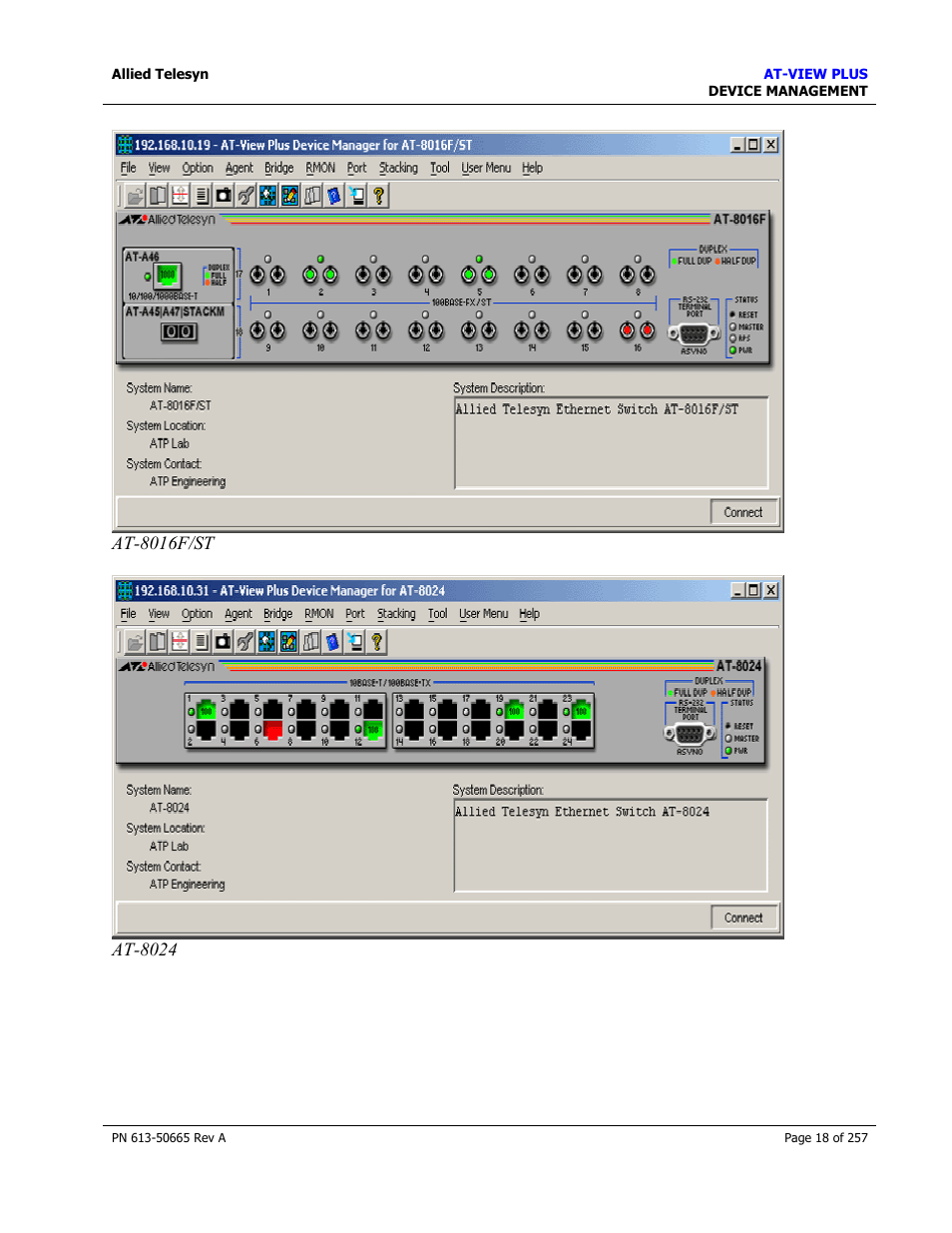Open the Bridge menu in AT-8016F/ST window

279,168
